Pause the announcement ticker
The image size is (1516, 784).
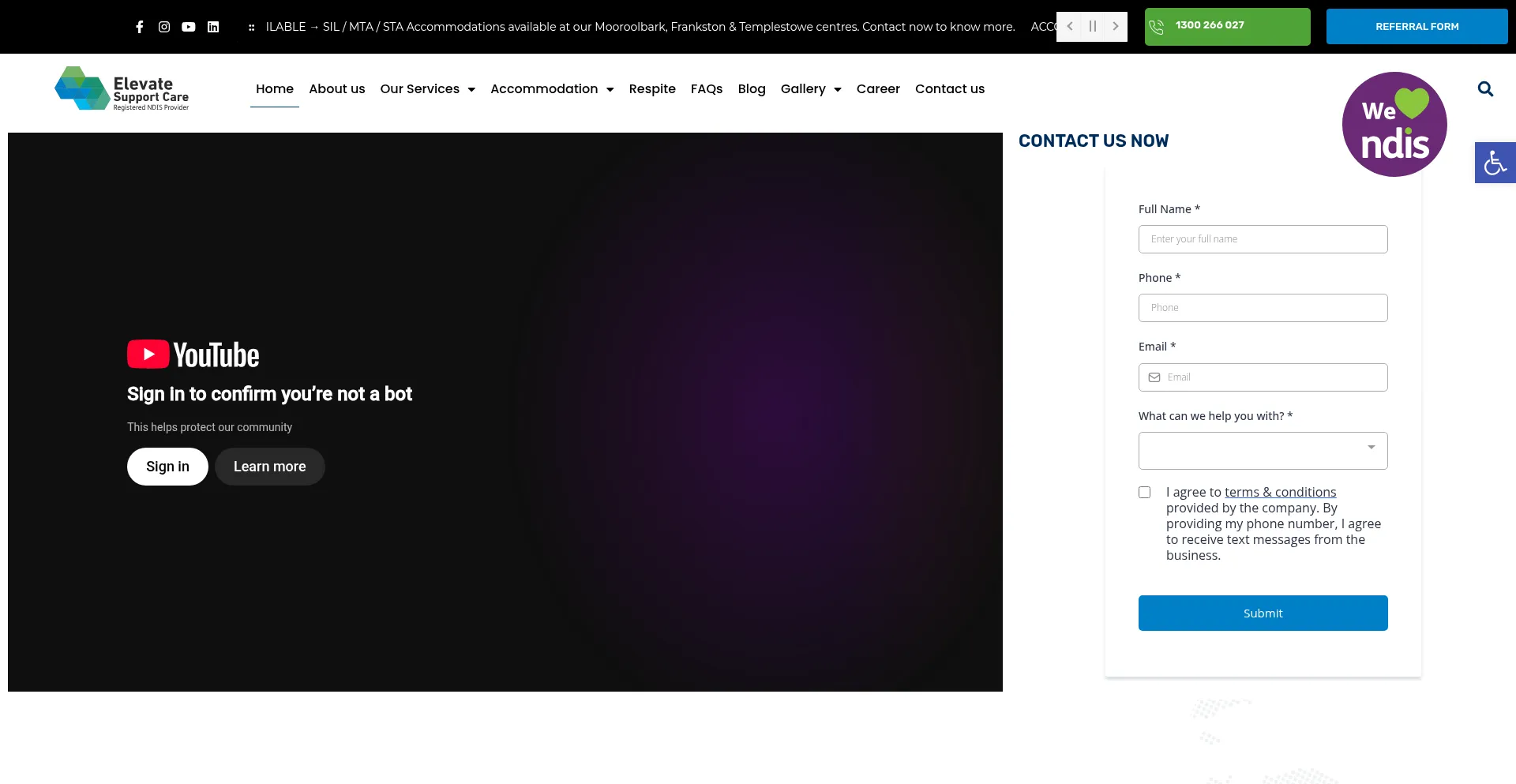pyautogui.click(x=1093, y=27)
